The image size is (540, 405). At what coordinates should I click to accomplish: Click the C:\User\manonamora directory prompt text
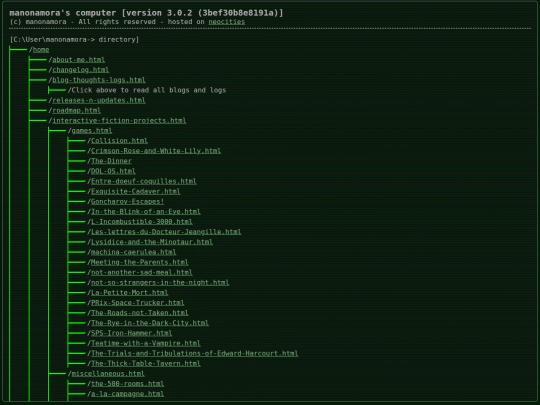pos(74,40)
